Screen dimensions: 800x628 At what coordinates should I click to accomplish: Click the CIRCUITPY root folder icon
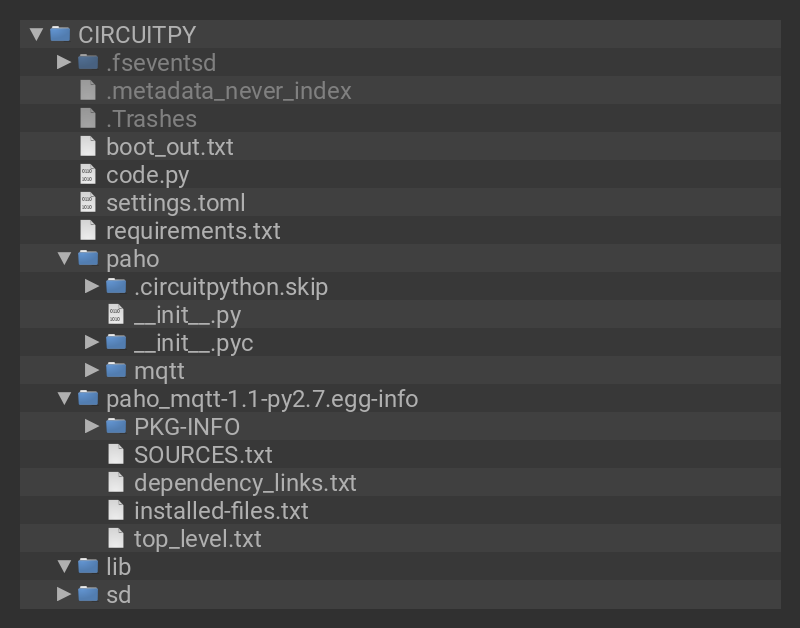60,34
